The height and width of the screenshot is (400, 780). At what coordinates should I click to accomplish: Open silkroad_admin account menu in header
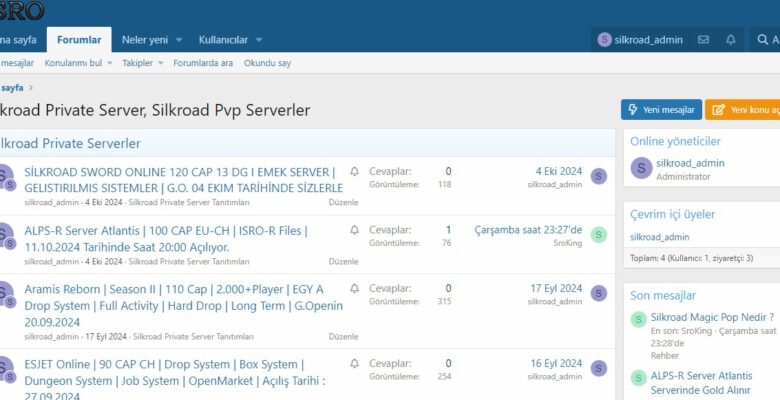click(x=640, y=40)
